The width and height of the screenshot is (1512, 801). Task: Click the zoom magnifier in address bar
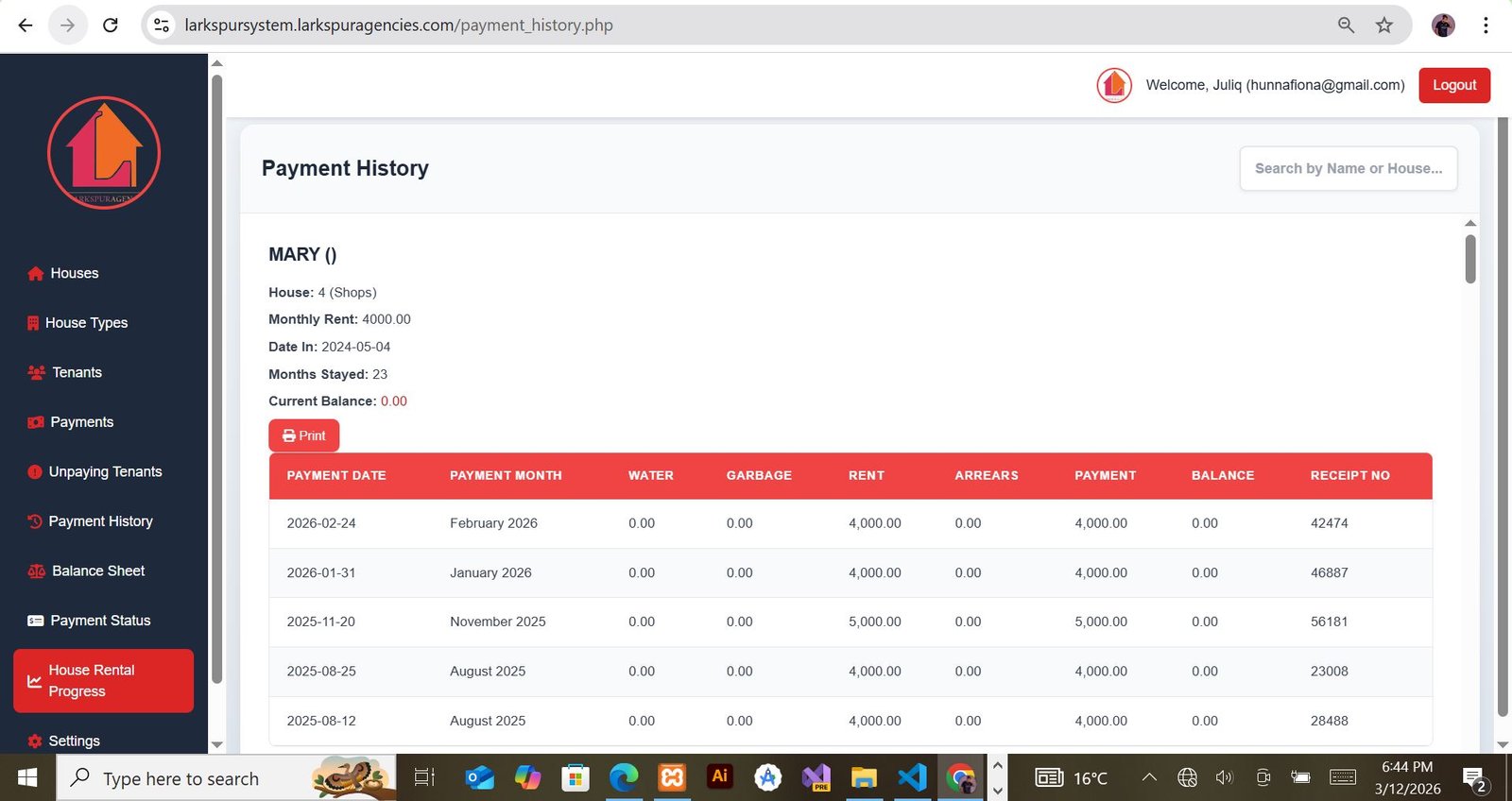(x=1347, y=26)
